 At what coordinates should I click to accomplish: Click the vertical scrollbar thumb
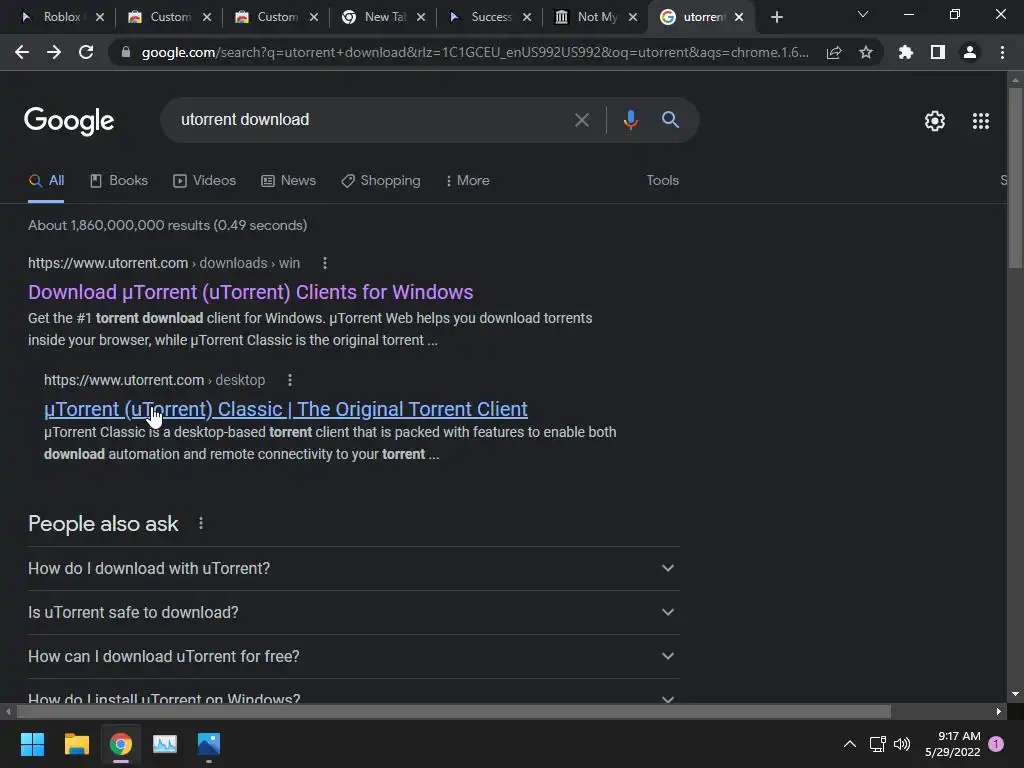tap(1015, 178)
